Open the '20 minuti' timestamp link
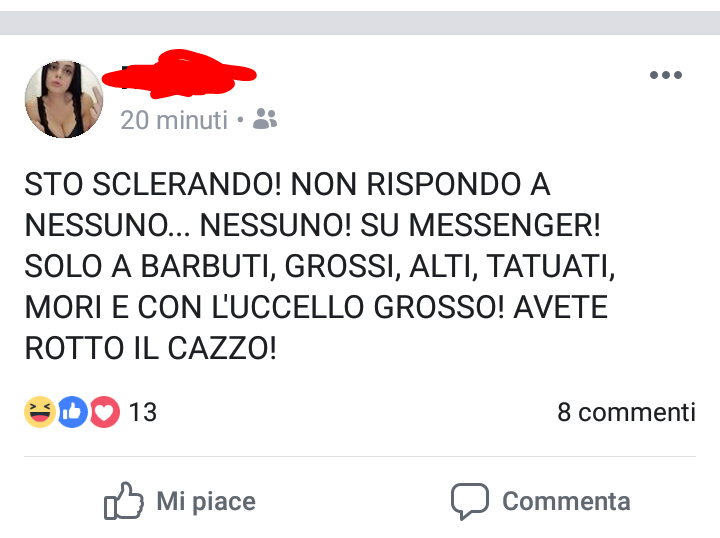 click(174, 120)
